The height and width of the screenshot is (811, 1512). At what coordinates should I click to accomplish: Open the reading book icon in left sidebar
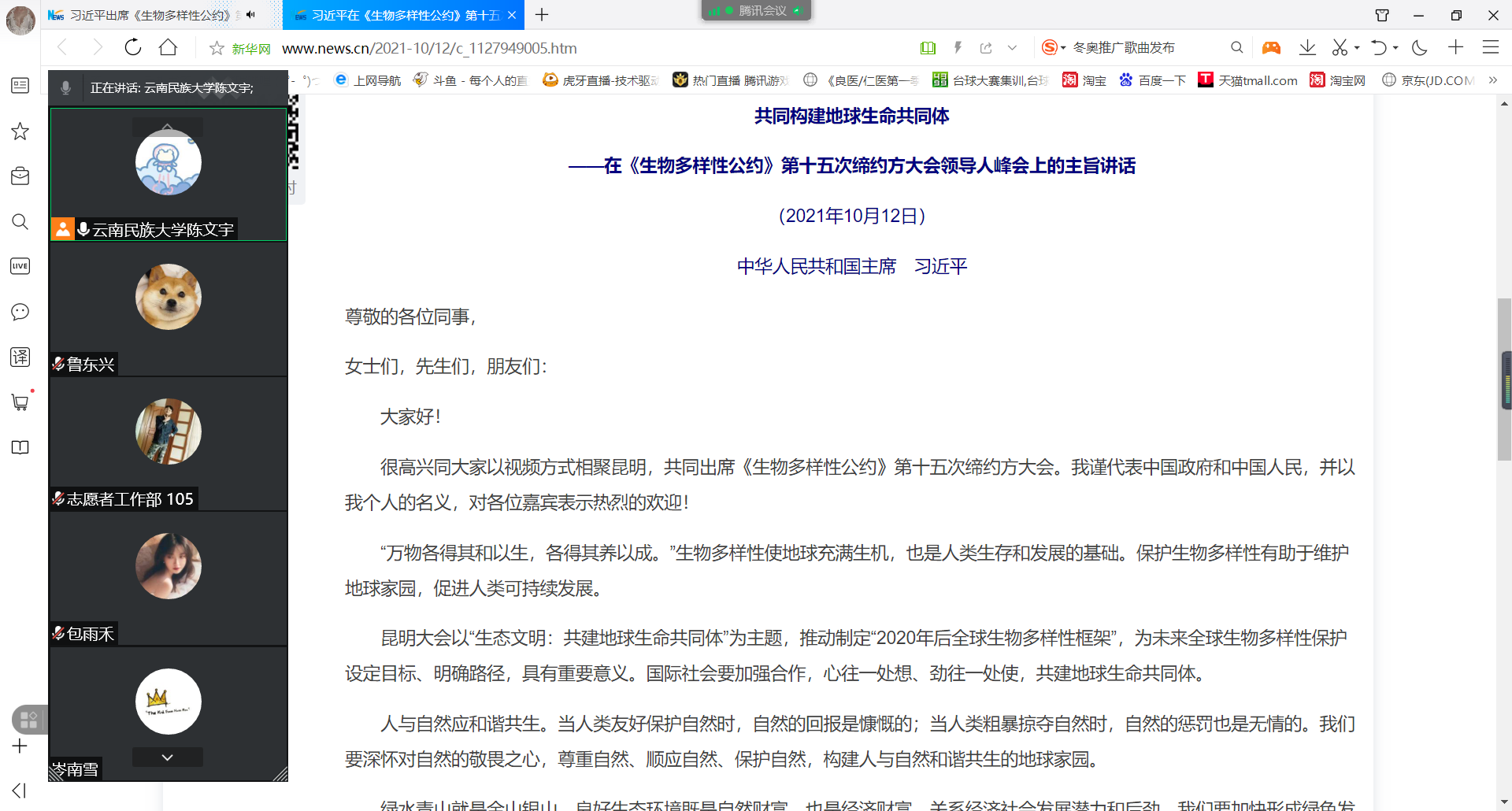tap(20, 447)
